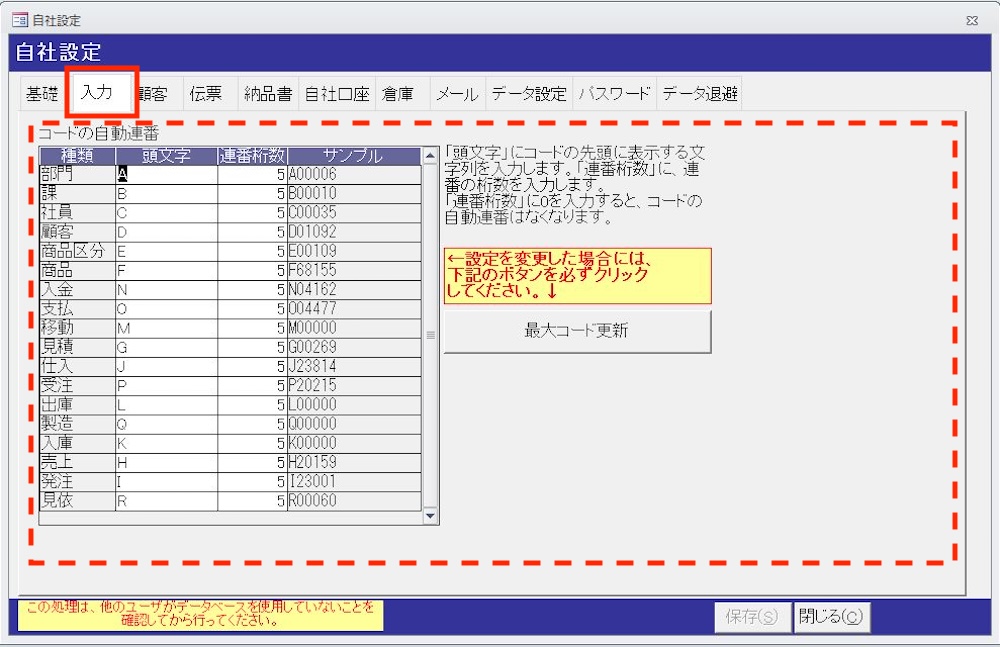The image size is (1000, 647).
Task: Select the 伝票 tab
Action: coord(206,95)
